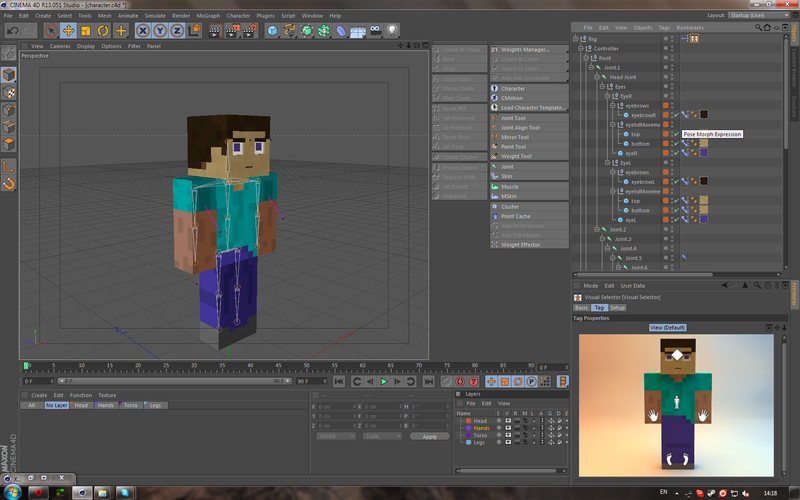Select the Live Selection tool

click(51, 31)
